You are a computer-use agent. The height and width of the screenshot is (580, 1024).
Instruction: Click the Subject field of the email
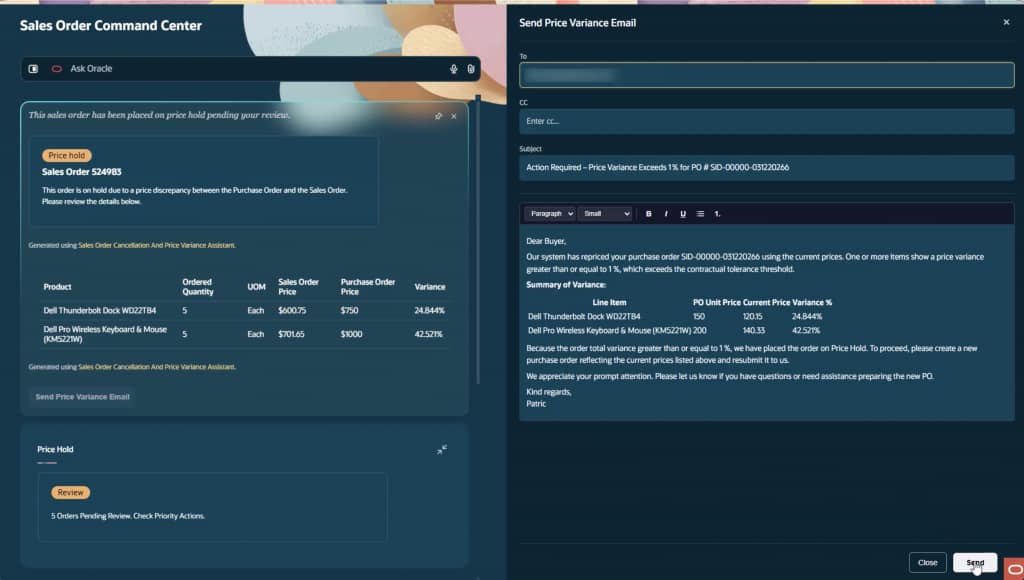tap(767, 168)
